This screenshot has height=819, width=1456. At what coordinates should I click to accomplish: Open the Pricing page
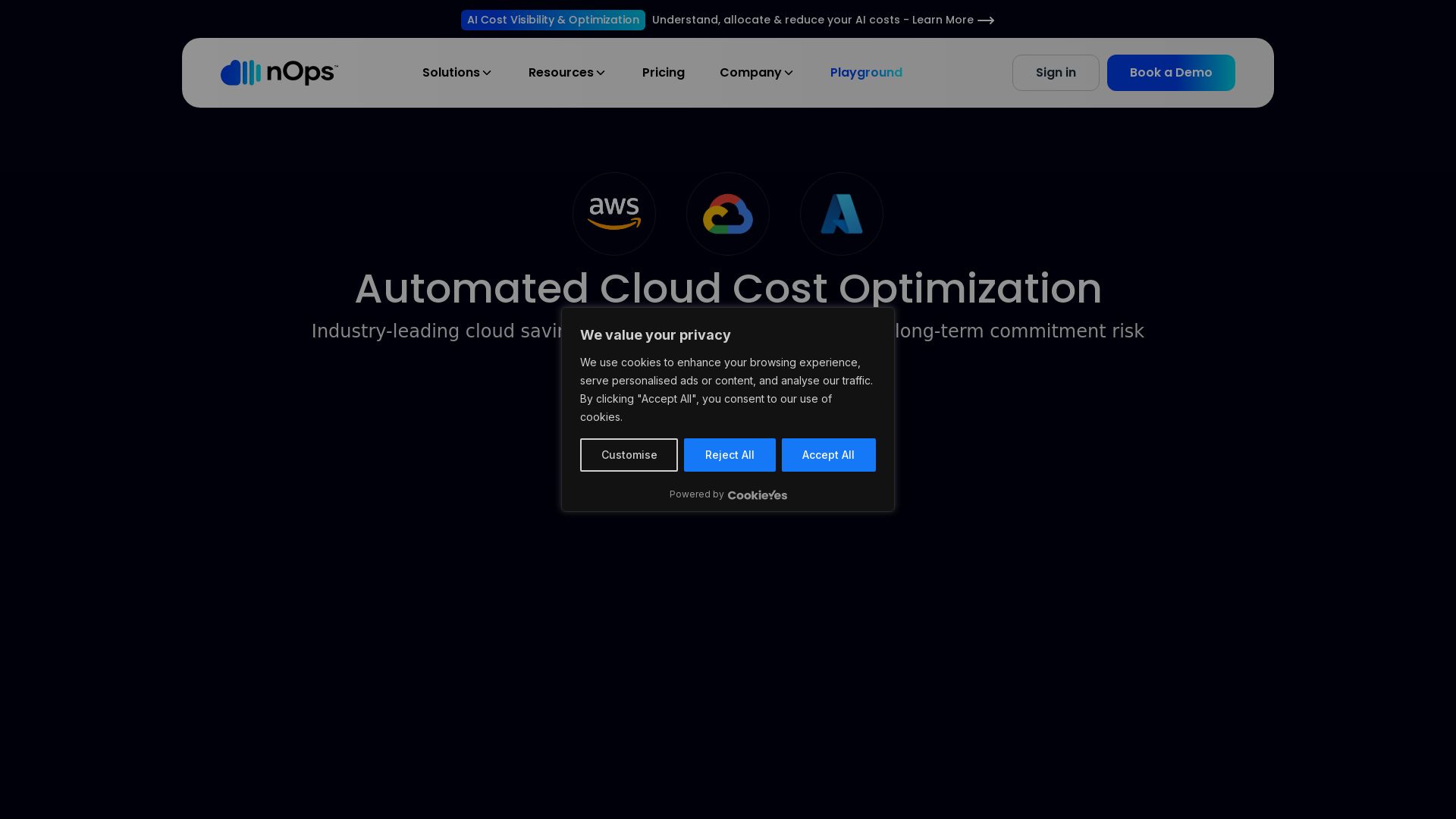pos(664,73)
